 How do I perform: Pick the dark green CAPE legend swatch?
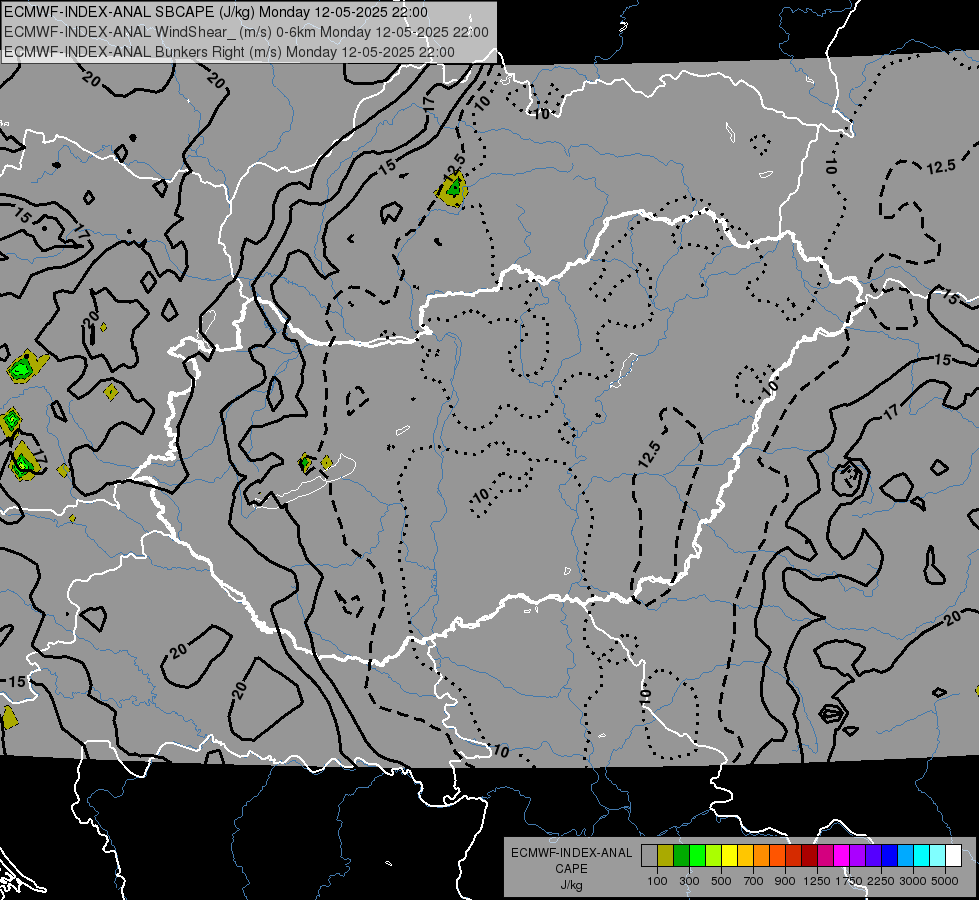click(681, 855)
